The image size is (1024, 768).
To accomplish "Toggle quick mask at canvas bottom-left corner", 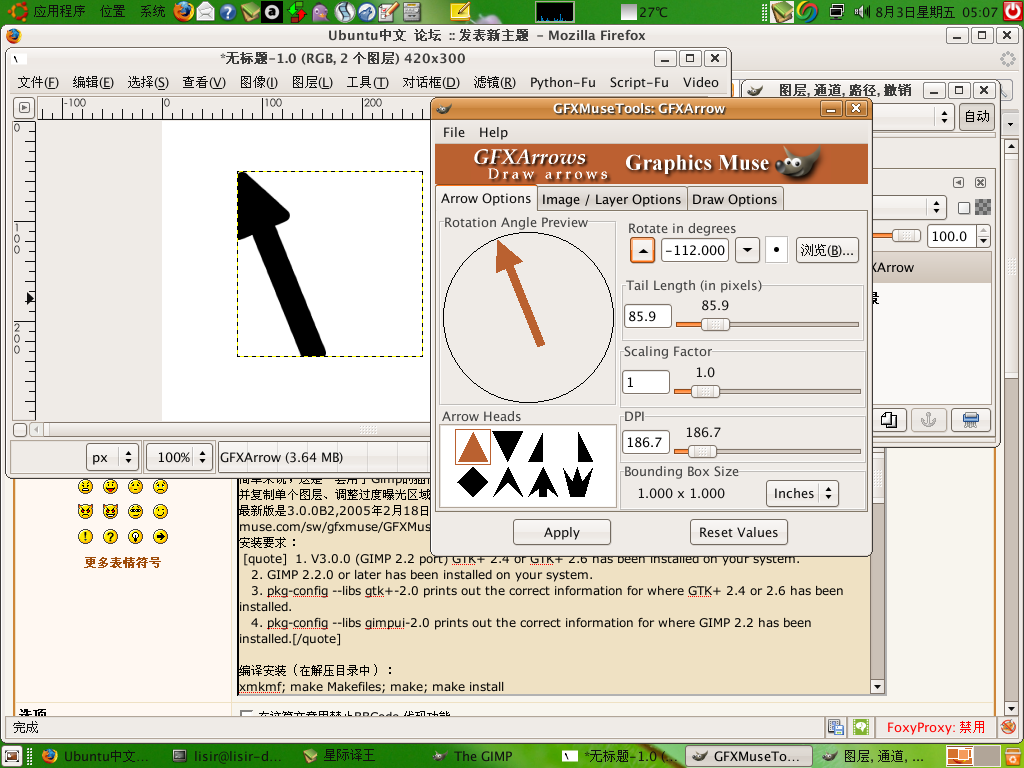I will [x=20, y=429].
